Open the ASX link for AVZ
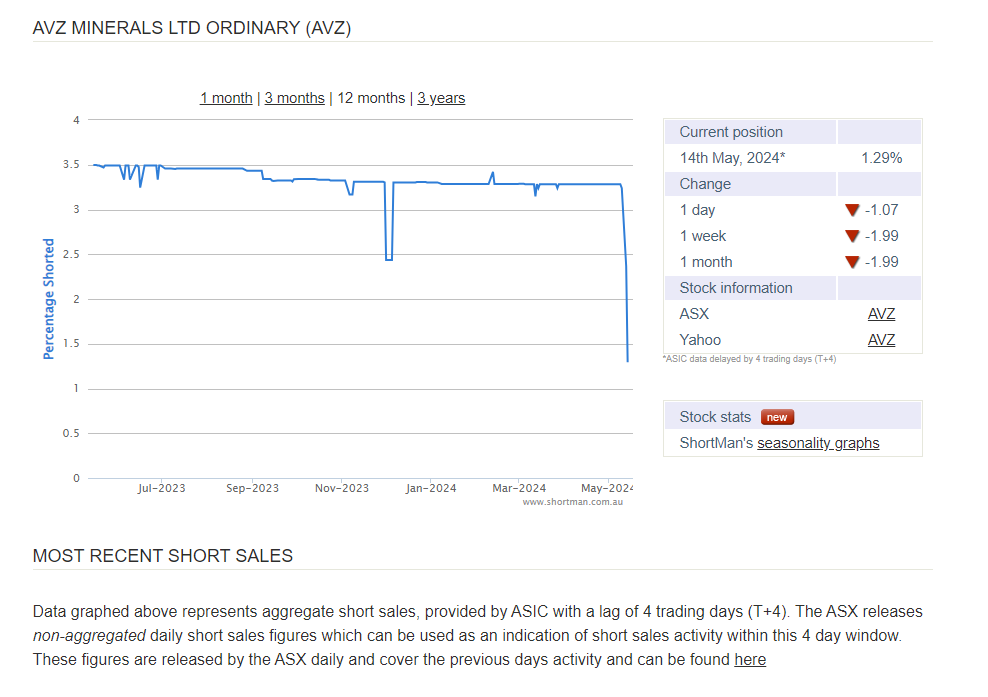The width and height of the screenshot is (988, 697). (x=881, y=314)
